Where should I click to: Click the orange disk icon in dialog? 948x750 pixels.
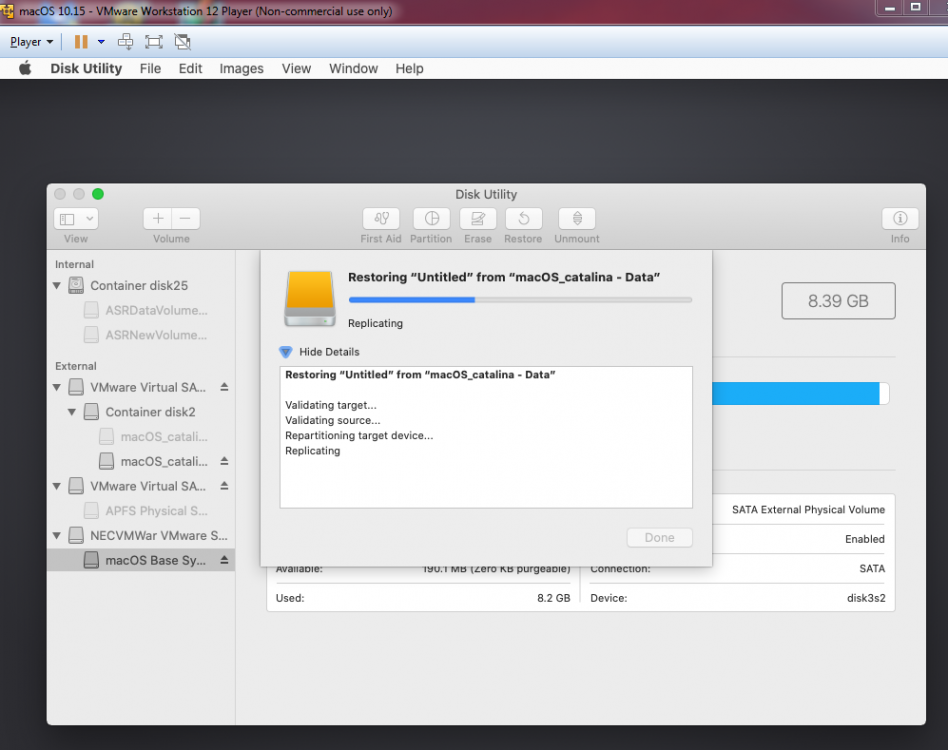310,299
